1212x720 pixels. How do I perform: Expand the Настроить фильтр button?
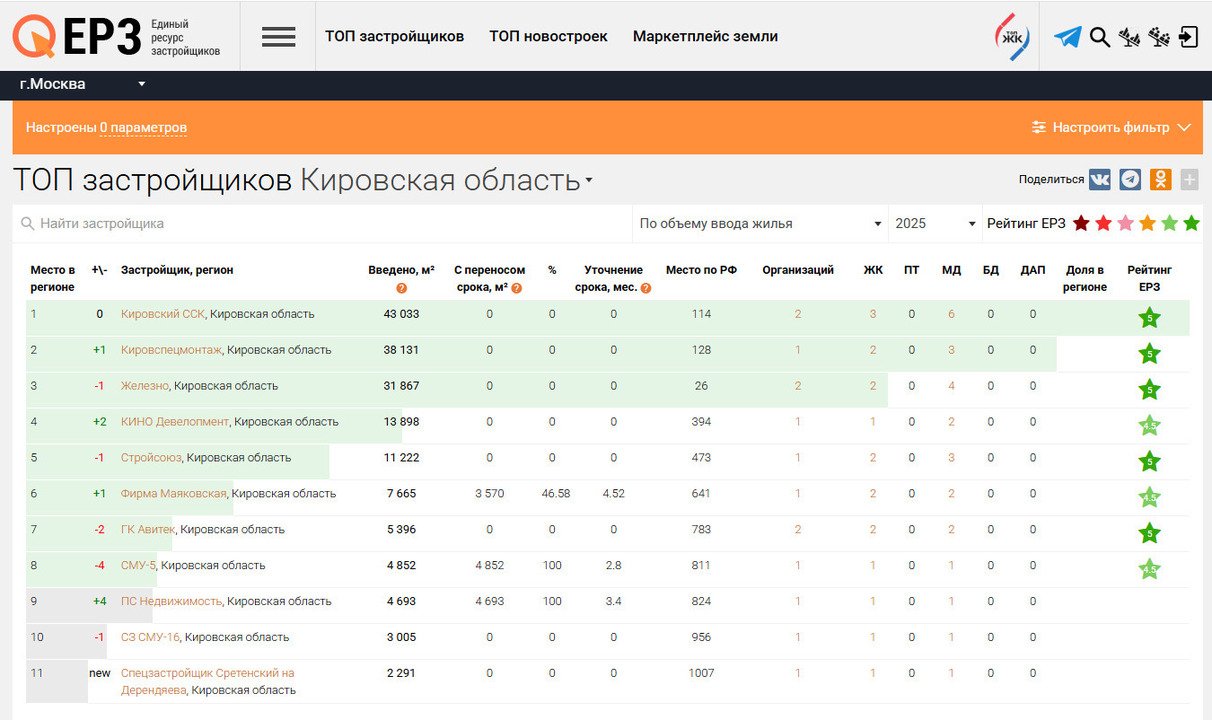pos(1111,128)
